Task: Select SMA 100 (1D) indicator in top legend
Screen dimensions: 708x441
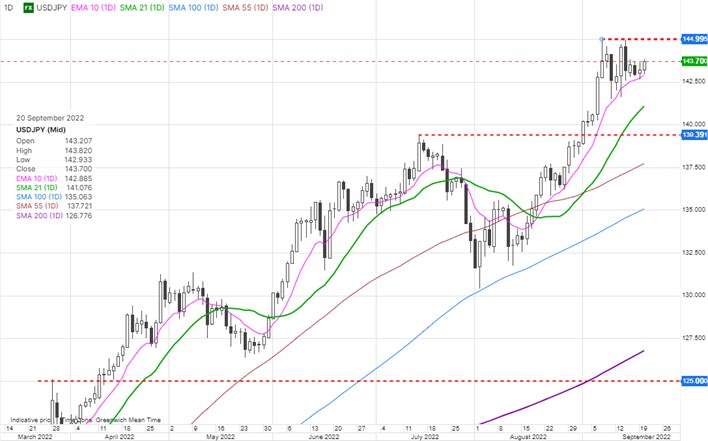Action: click(x=193, y=8)
